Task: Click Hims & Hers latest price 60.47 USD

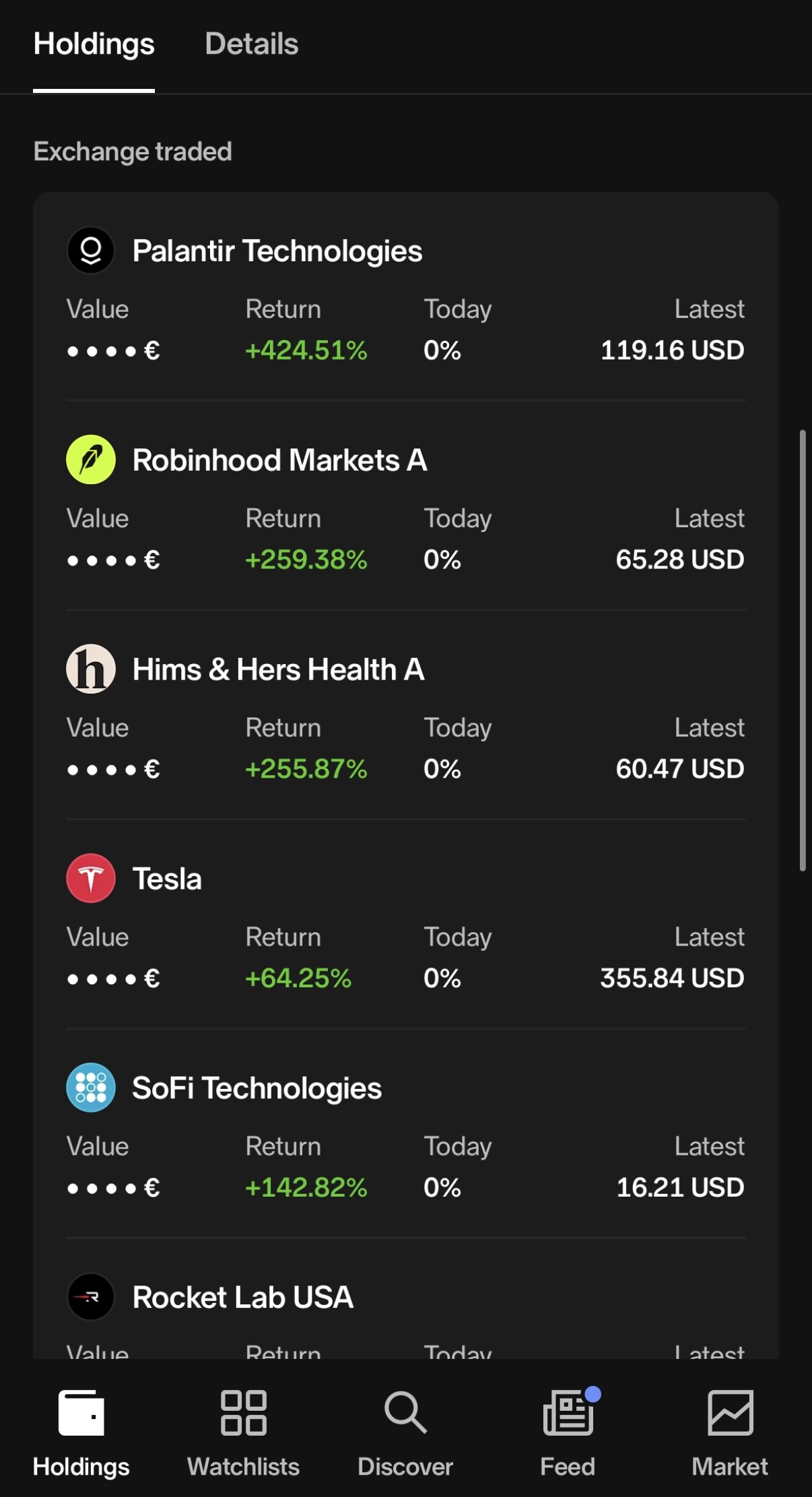Action: (679, 769)
